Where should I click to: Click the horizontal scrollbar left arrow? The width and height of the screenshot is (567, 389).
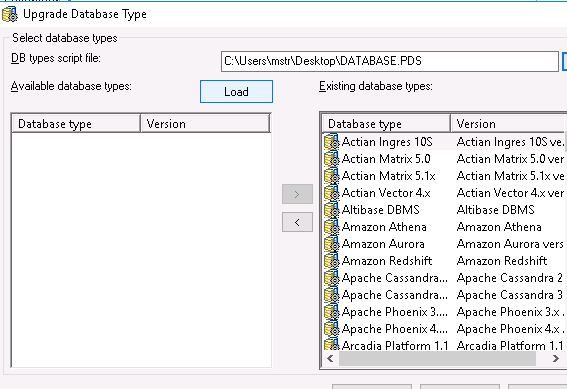[330, 359]
